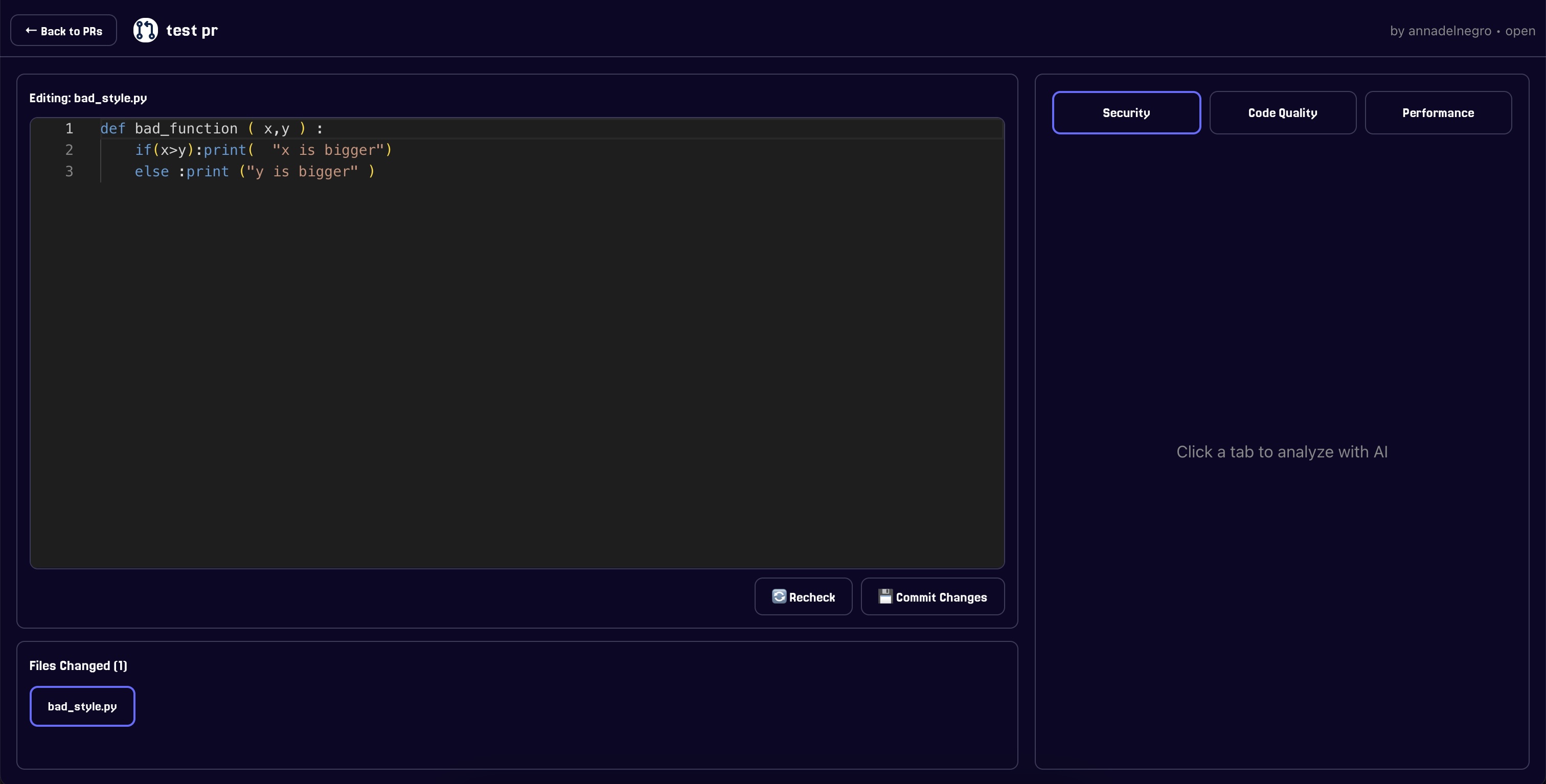Screen dimensions: 1546x784
Task: Click the Editing: bad_style.py label
Action: (x=88, y=98)
